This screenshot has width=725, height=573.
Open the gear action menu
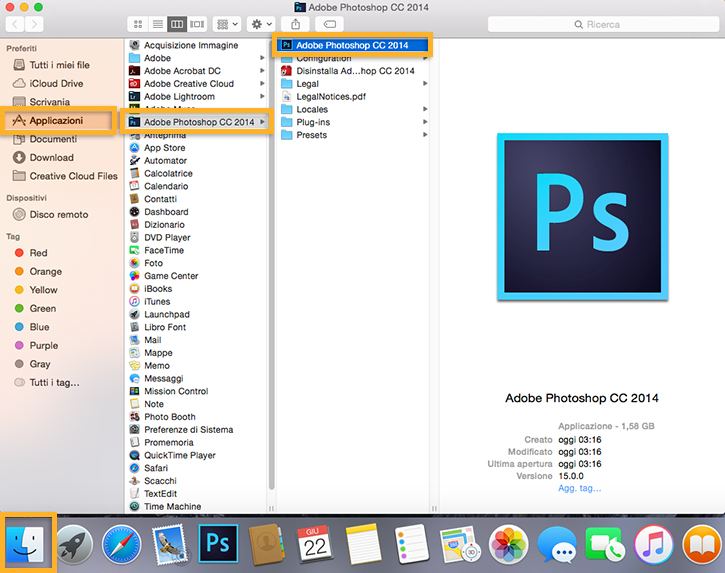[261, 24]
